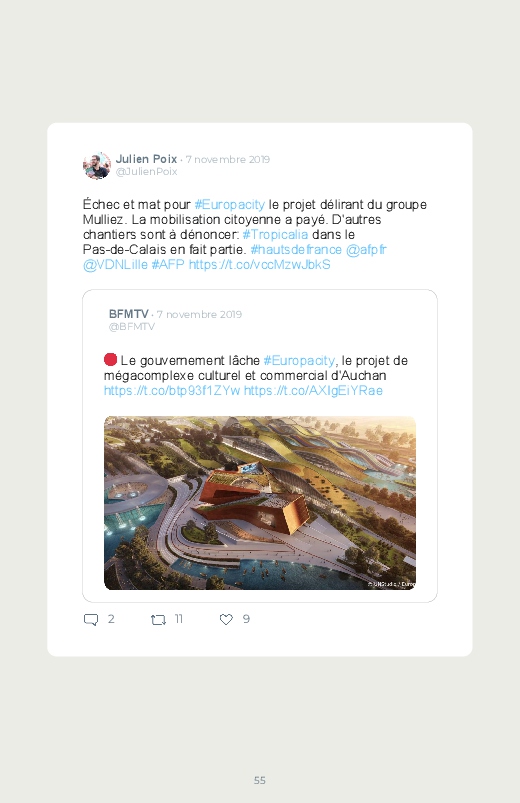Open Julien Poix profile avatar
The width and height of the screenshot is (520, 803).
[x=97, y=165]
